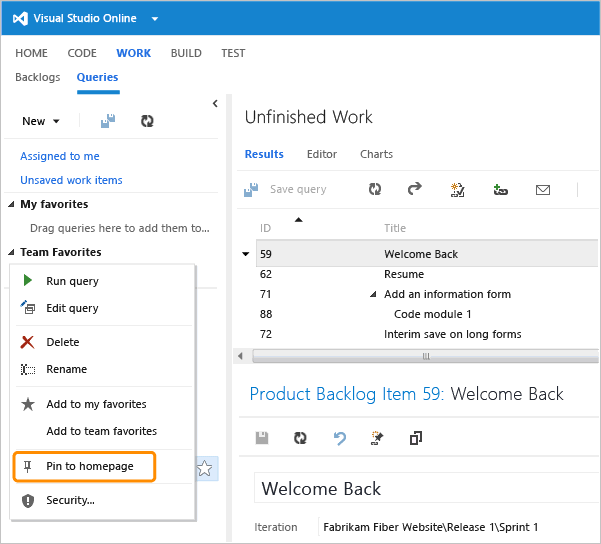Sort results by ID column header

(x=265, y=228)
